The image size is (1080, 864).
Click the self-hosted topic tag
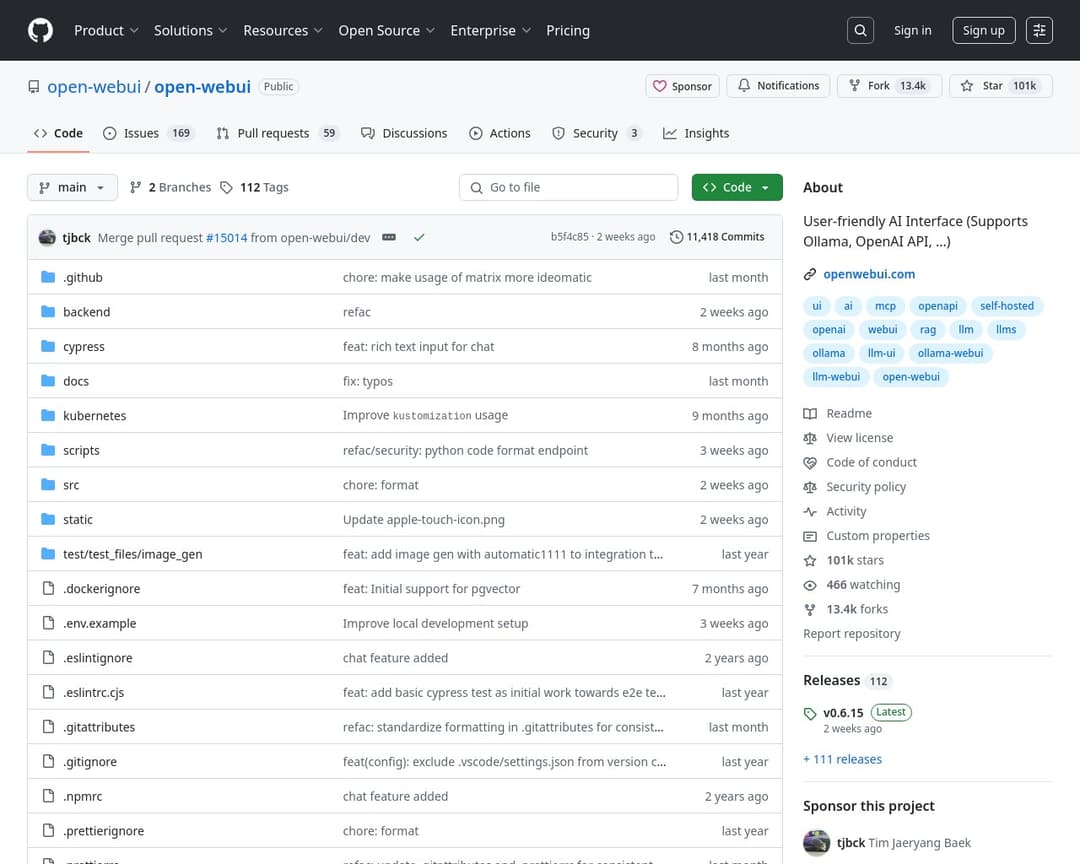[x=1006, y=306]
